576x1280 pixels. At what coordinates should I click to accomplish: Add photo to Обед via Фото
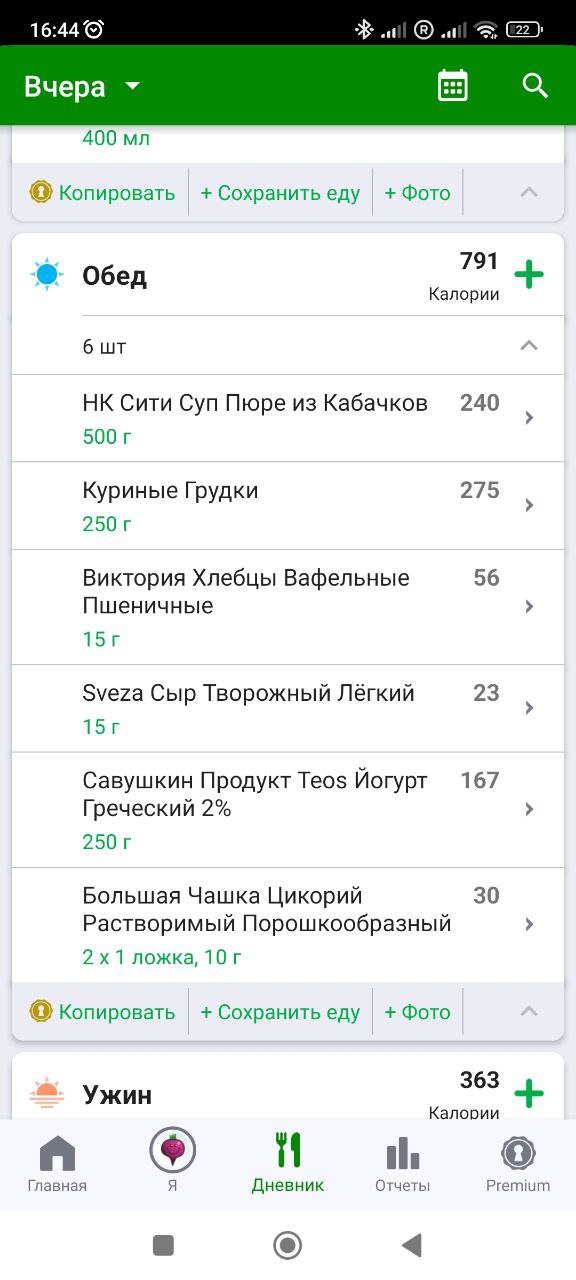[x=417, y=1012]
